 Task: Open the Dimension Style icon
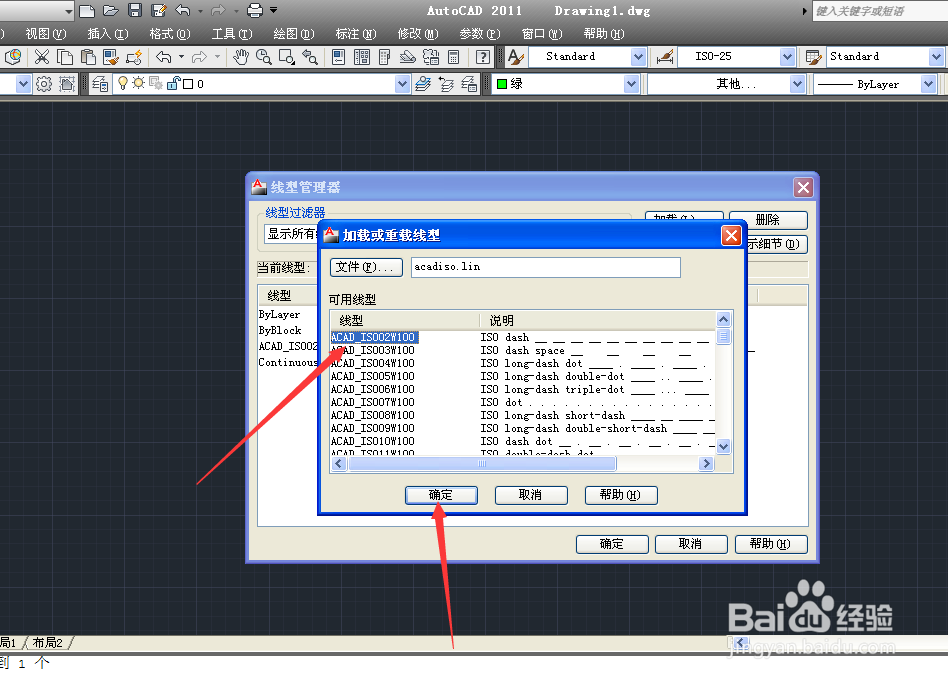665,57
